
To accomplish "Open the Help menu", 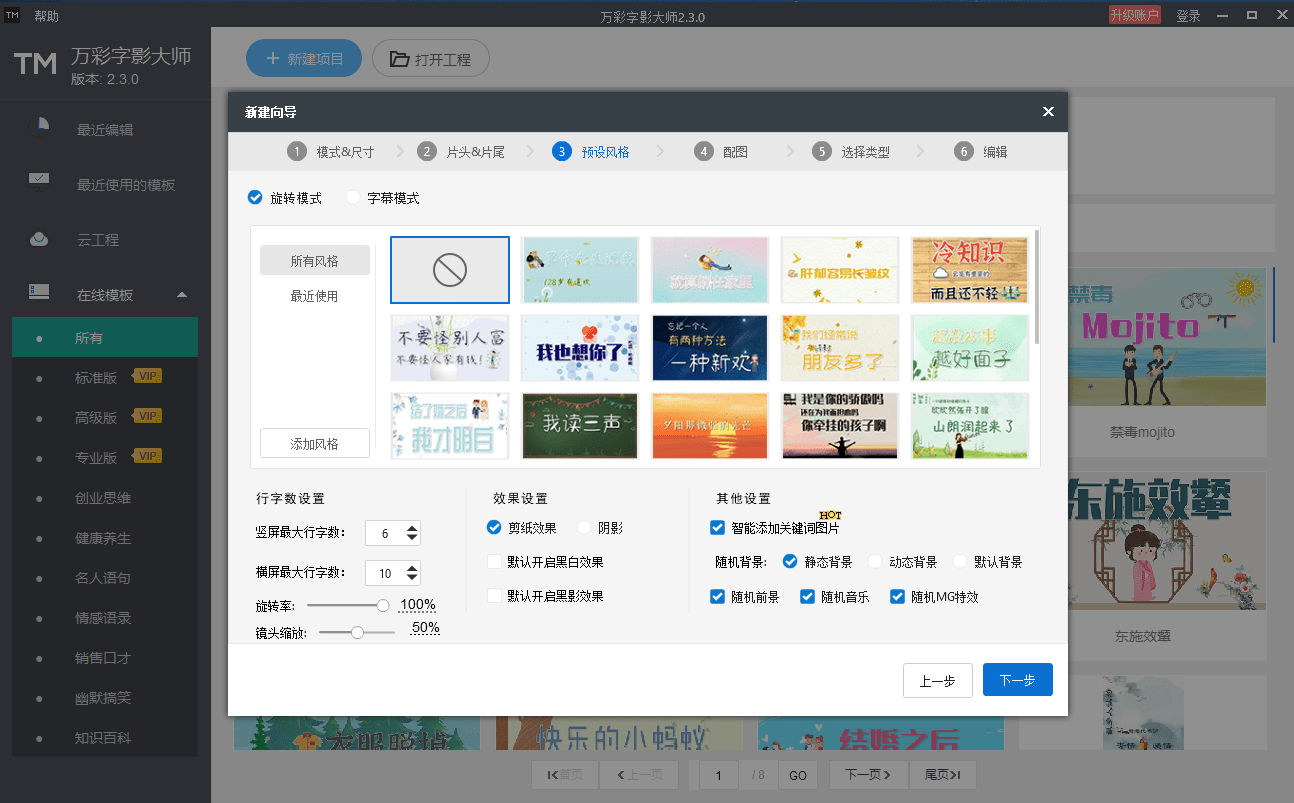I will pyautogui.click(x=46, y=16).
